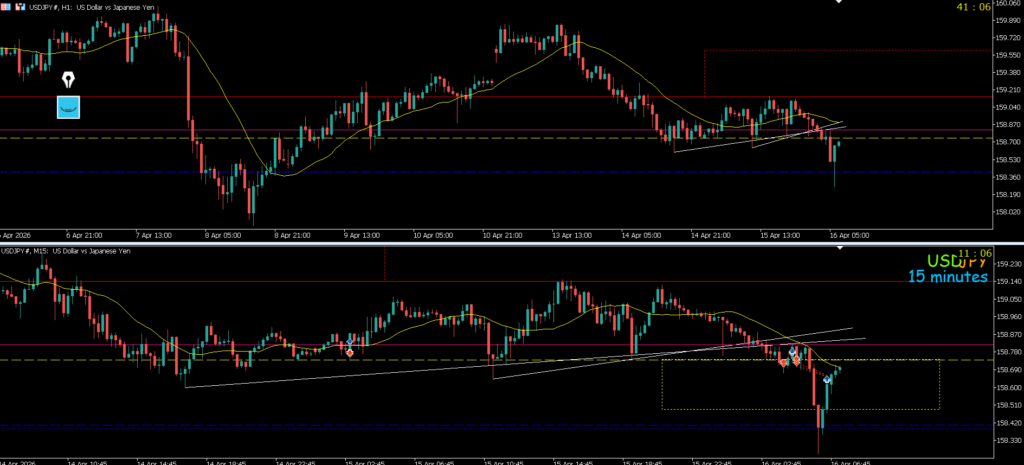The image size is (1024, 465).
Task: Click the second icon left of the H1 title
Action: pos(19,6)
